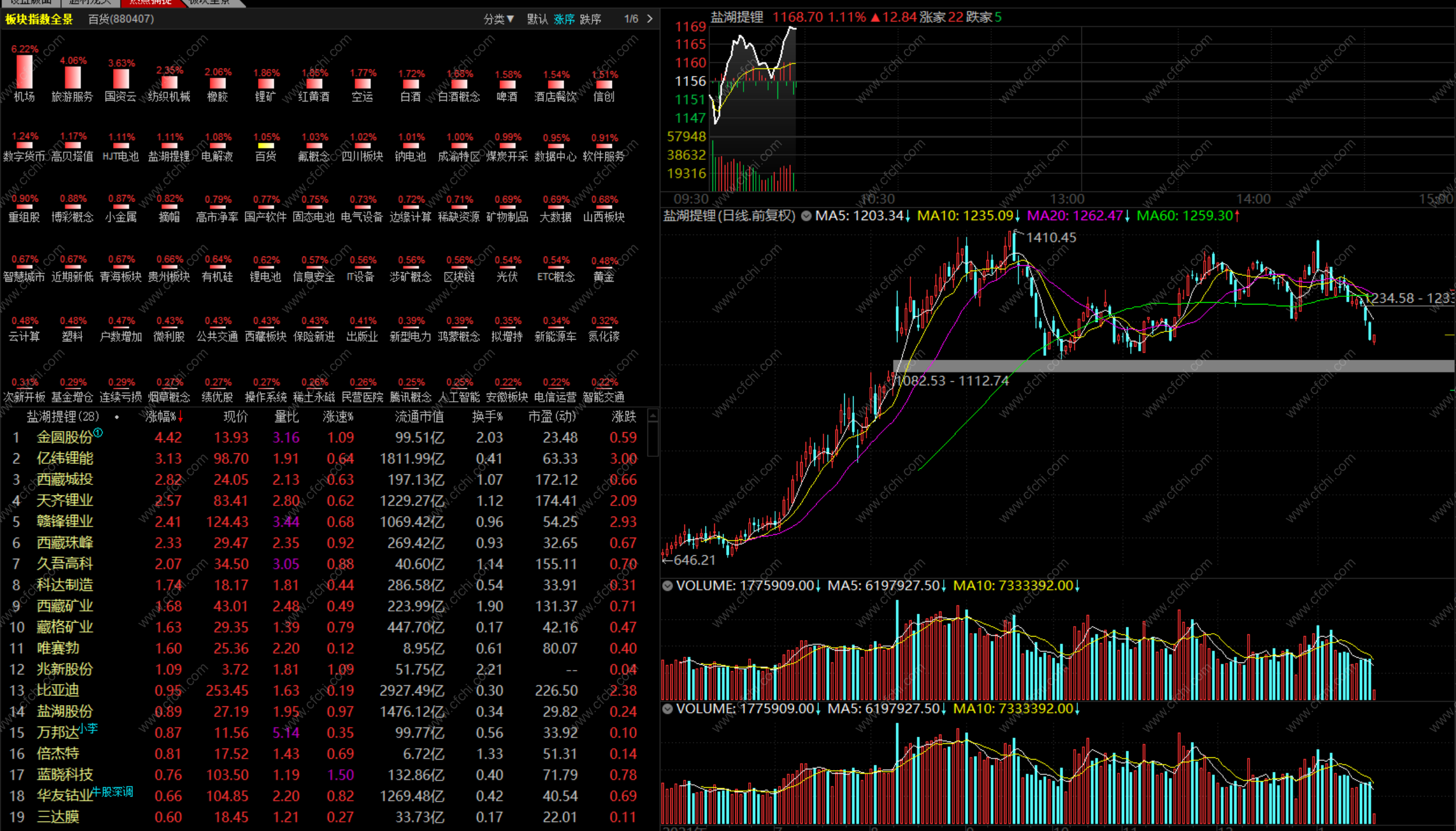Click the gray 1082.53-1112.74 gap band
The height and width of the screenshot is (831, 1456).
[x=1171, y=366]
